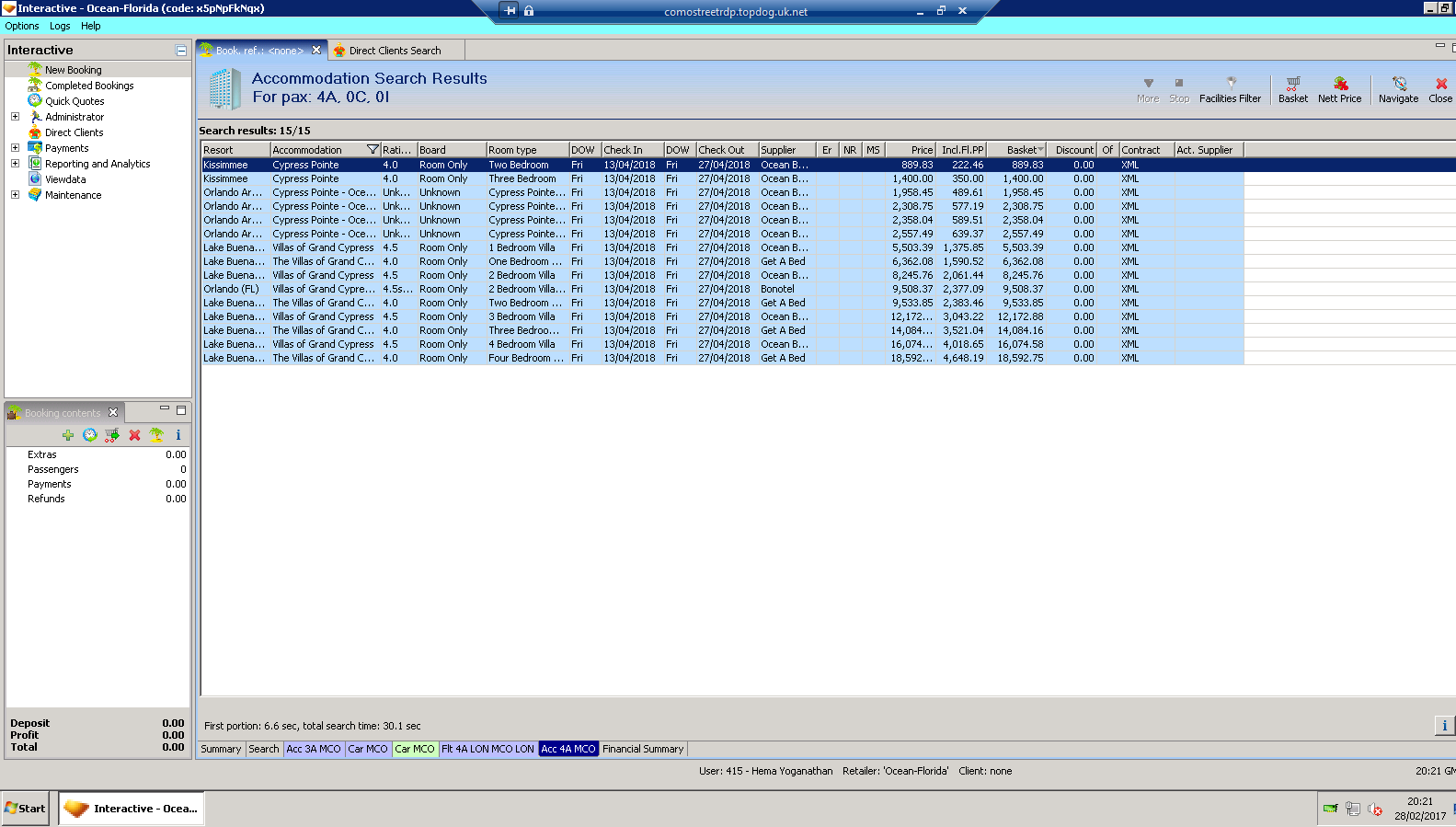The image size is (1456, 827).
Task: Close the Book. ref. <none> tab
Action: pyautogui.click(x=316, y=51)
